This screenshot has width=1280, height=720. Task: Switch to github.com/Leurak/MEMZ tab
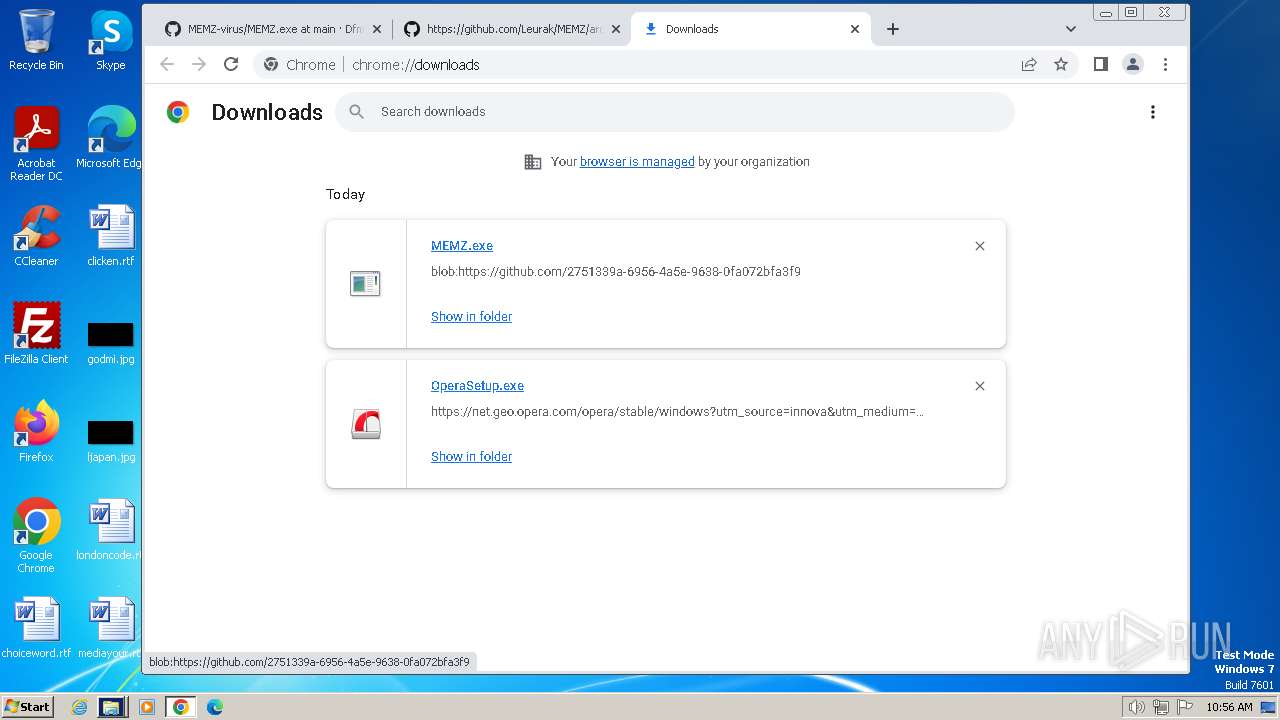510,29
